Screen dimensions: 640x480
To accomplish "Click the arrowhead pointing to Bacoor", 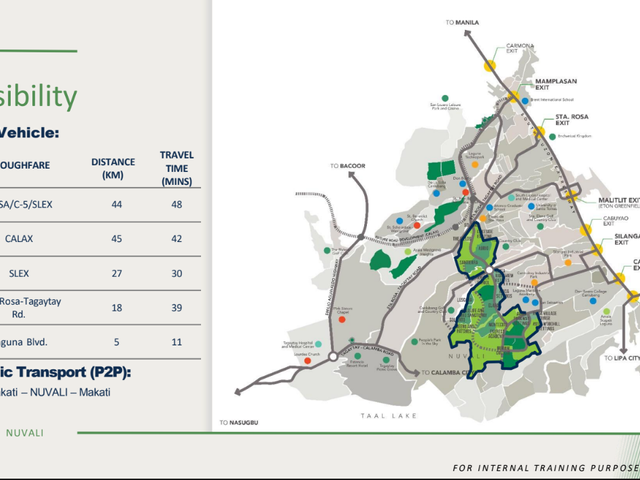I will 352,175.
